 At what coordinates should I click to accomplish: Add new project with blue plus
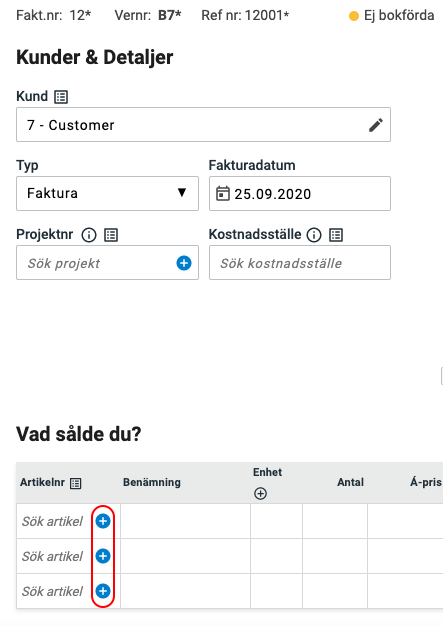184,263
